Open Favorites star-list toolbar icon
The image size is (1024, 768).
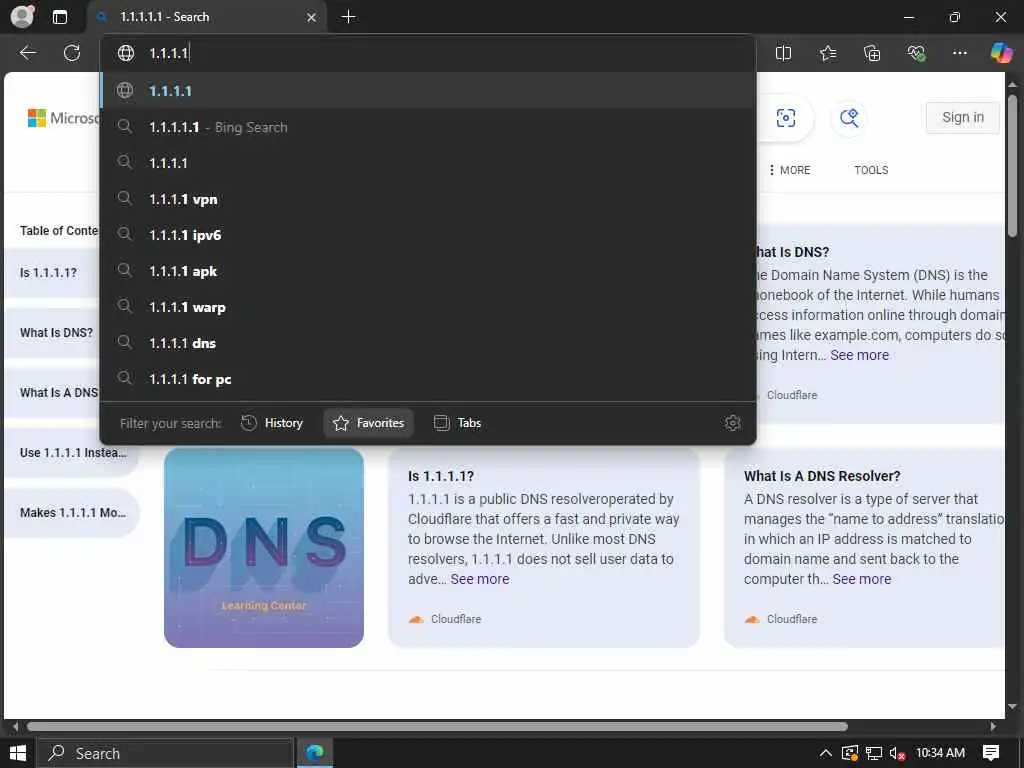click(x=827, y=53)
